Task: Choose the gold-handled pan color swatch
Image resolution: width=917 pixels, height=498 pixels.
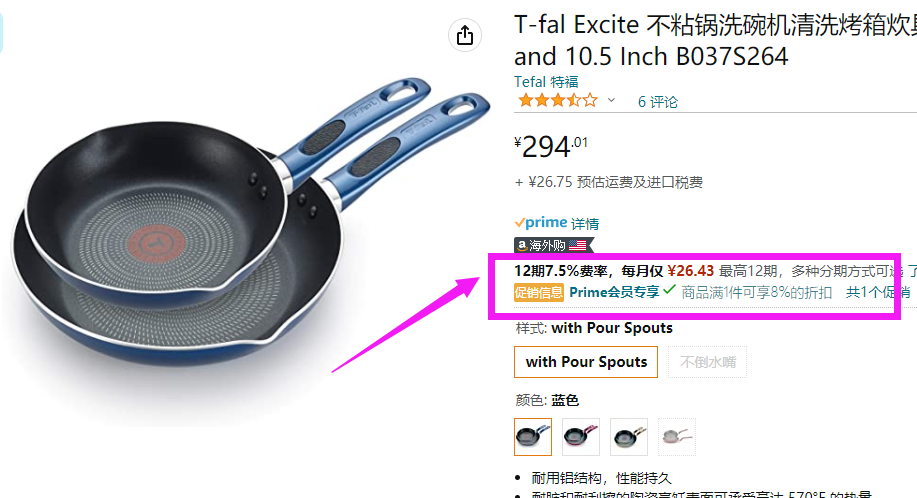Action: click(x=629, y=437)
